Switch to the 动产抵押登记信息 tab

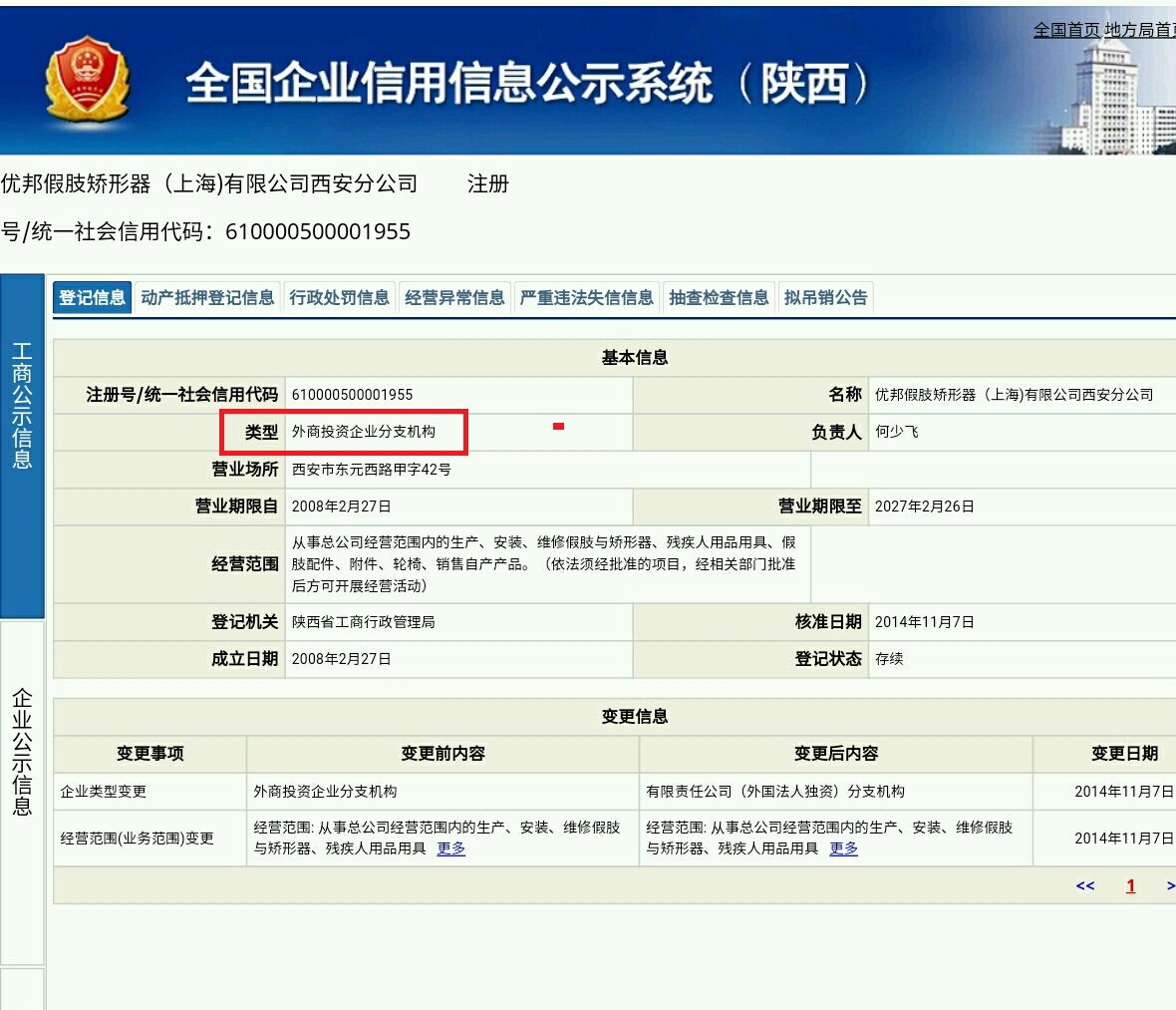pyautogui.click(x=208, y=296)
